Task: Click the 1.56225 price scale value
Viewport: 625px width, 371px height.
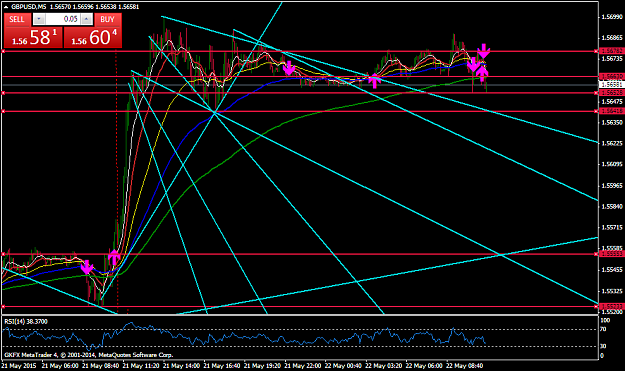Action: (x=612, y=143)
